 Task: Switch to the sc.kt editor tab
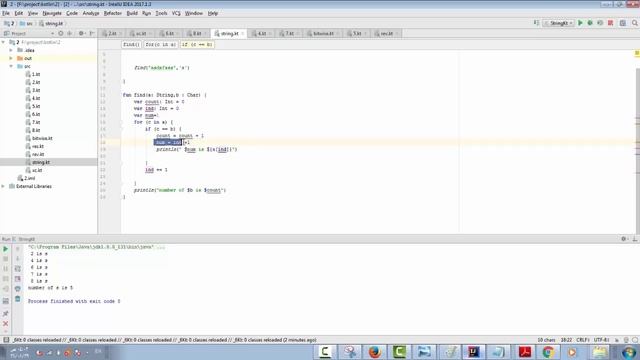click(x=141, y=33)
